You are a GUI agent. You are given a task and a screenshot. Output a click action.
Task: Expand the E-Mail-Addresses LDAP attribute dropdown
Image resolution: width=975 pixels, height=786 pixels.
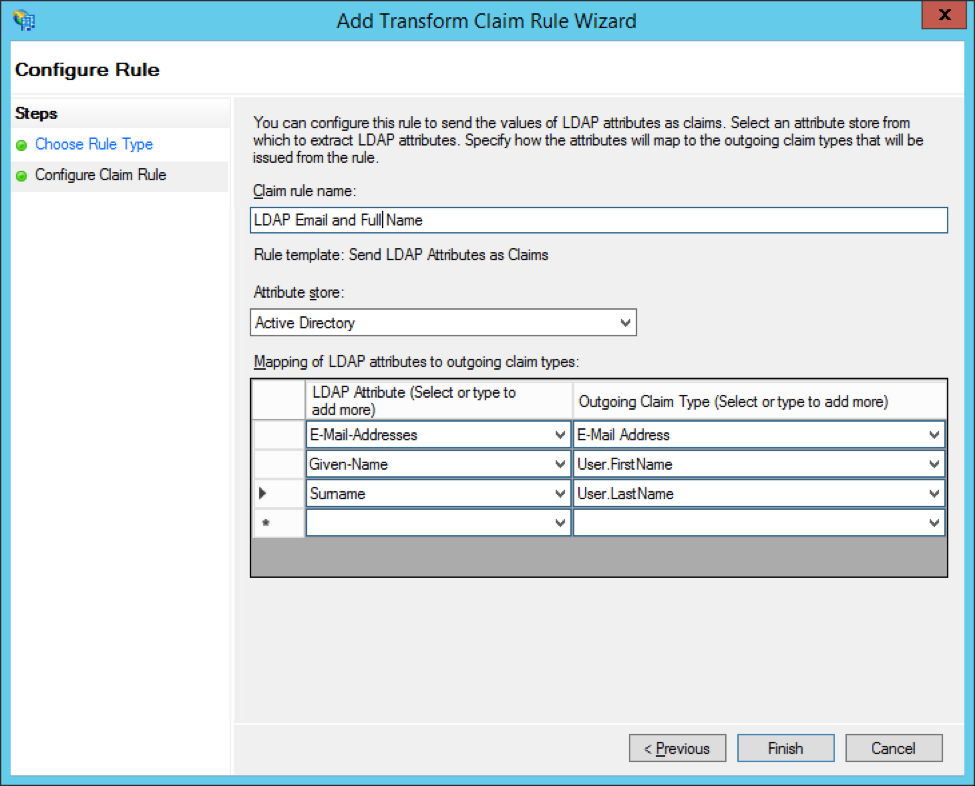tap(560, 435)
